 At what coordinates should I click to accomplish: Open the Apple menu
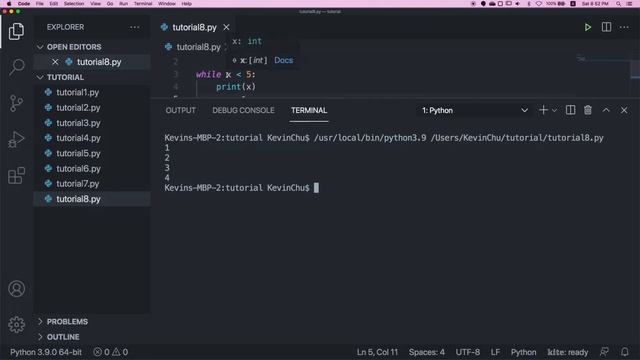[9, 4]
